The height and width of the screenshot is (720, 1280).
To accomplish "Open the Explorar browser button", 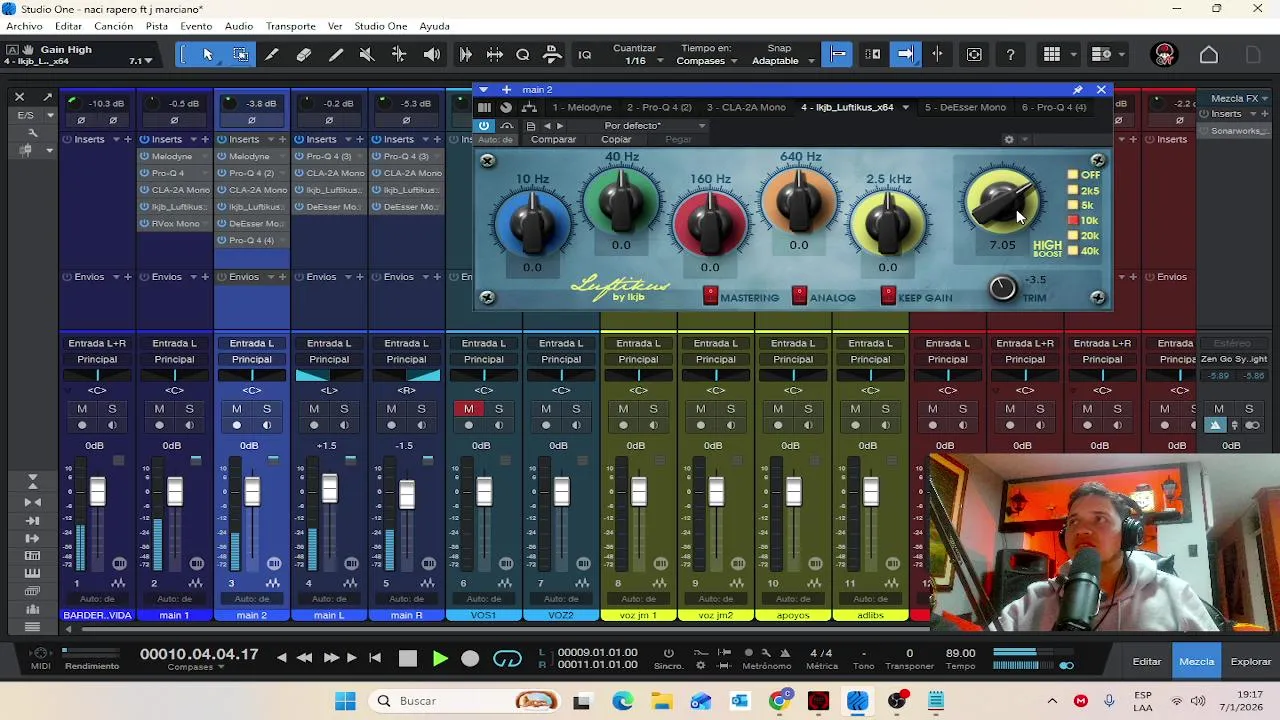I will tap(1251, 662).
